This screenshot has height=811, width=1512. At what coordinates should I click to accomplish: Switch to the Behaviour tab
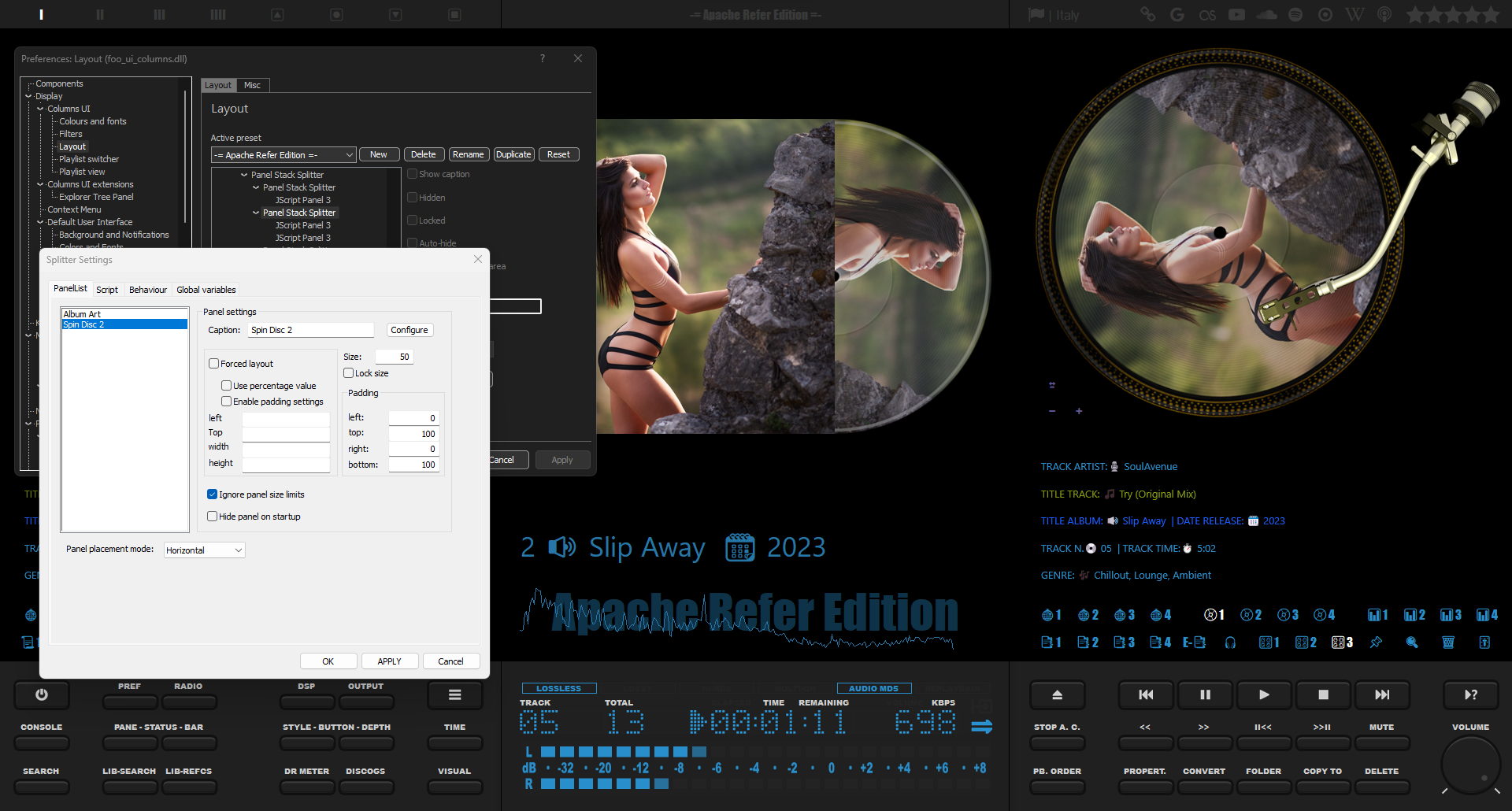[148, 290]
